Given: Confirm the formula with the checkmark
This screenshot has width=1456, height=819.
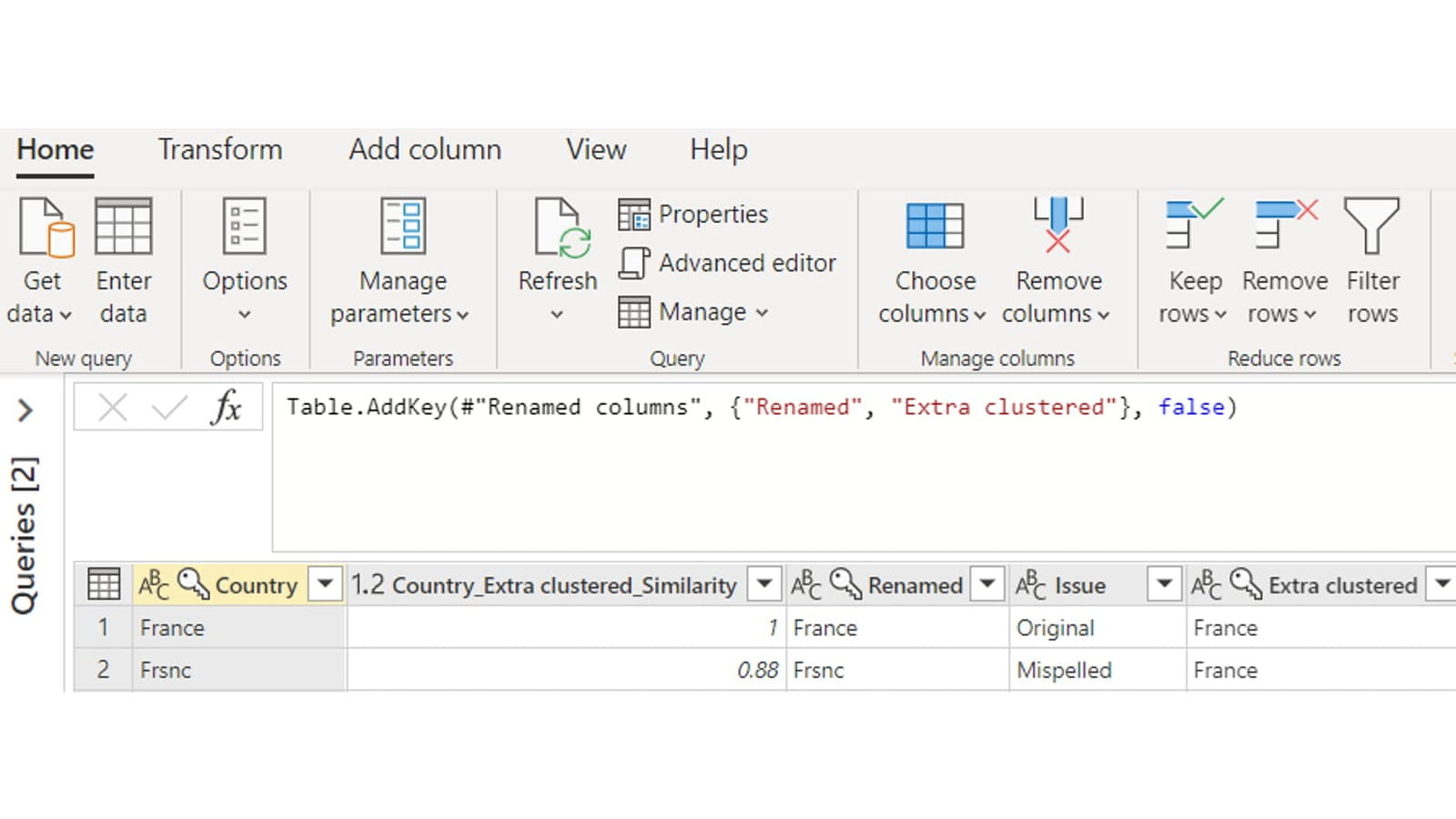Looking at the screenshot, I should (169, 407).
